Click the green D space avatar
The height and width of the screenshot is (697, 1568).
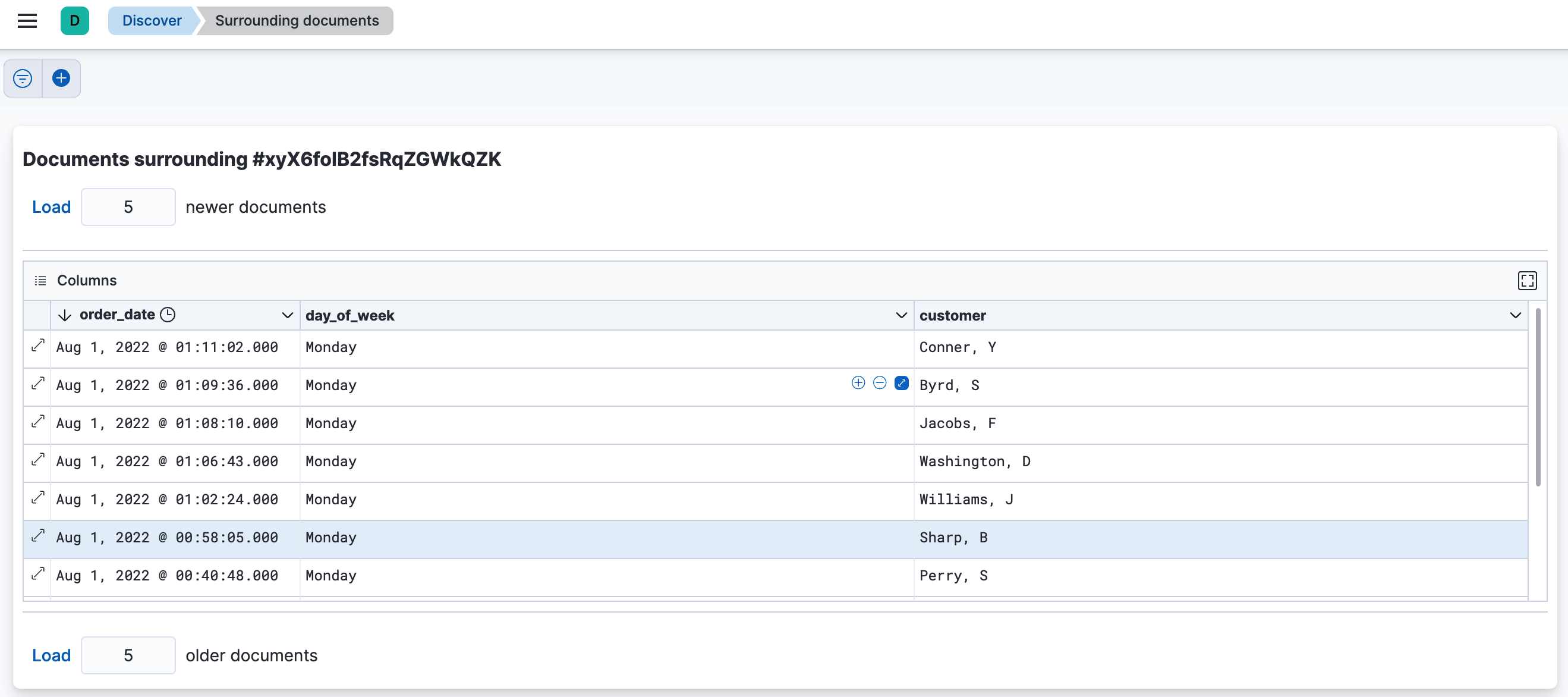(75, 20)
